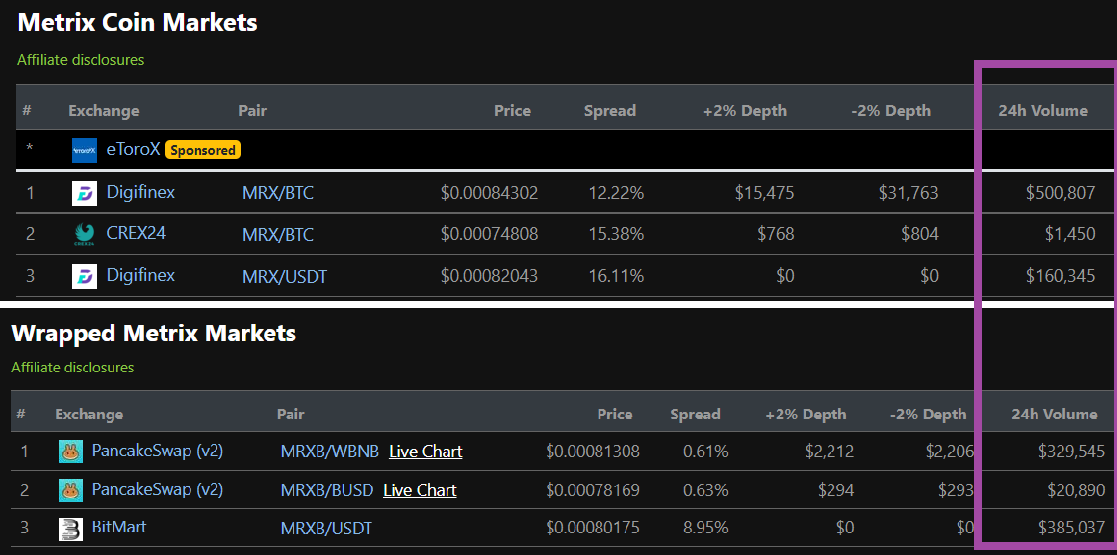Click spread value 12.22%

(616, 193)
